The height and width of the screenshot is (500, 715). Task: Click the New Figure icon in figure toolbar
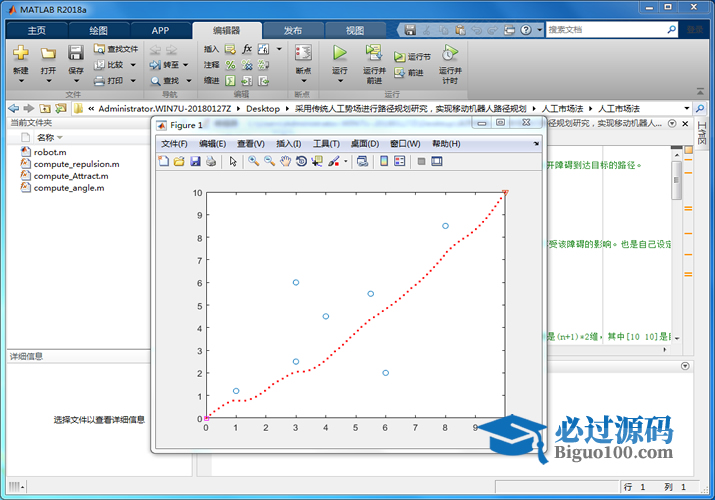point(163,161)
